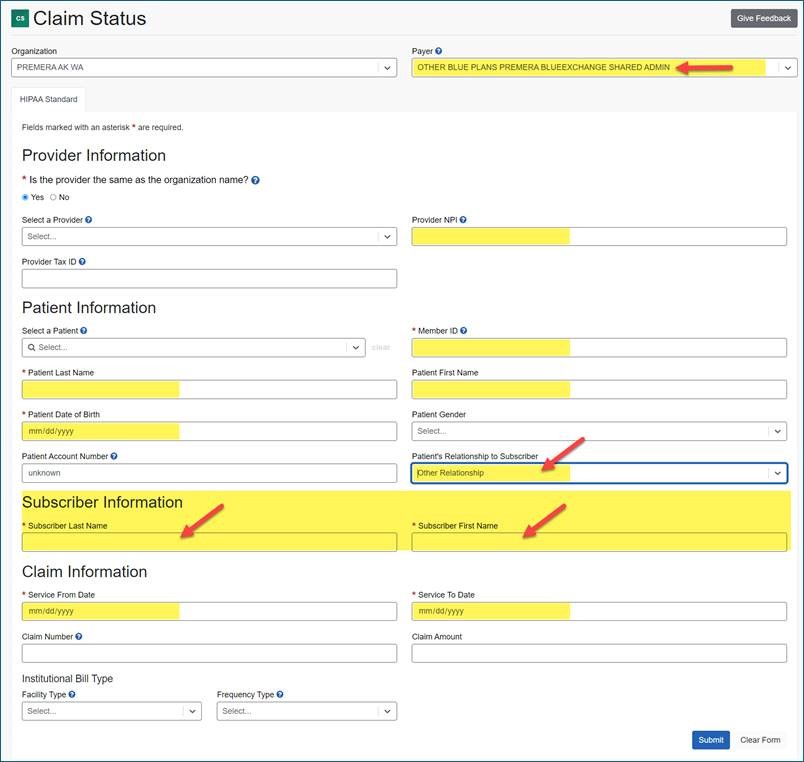The width and height of the screenshot is (804, 762).
Task: Click the search icon in Select a Patient
Action: click(x=31, y=347)
